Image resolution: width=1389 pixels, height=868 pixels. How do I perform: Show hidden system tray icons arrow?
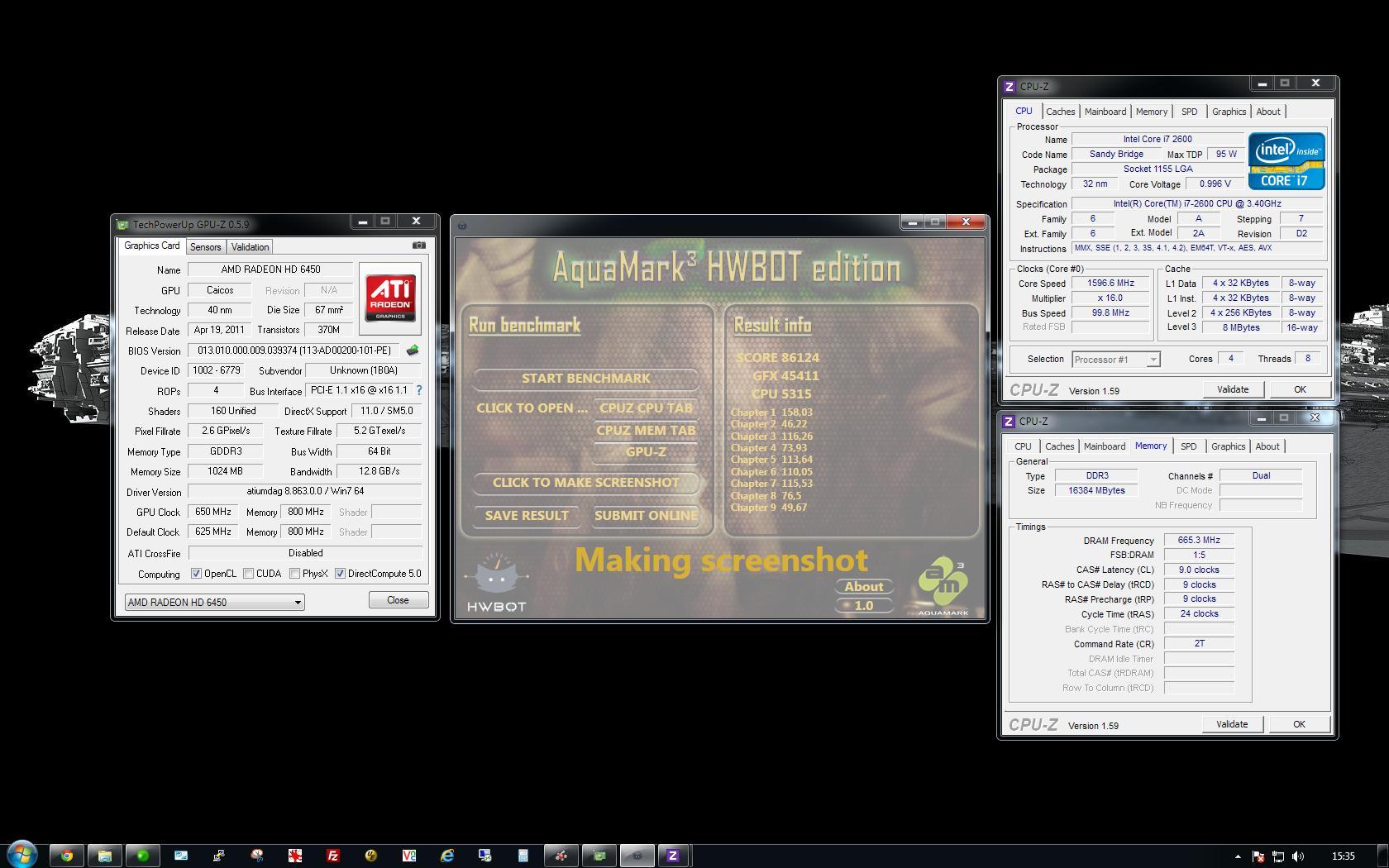[x=1238, y=856]
